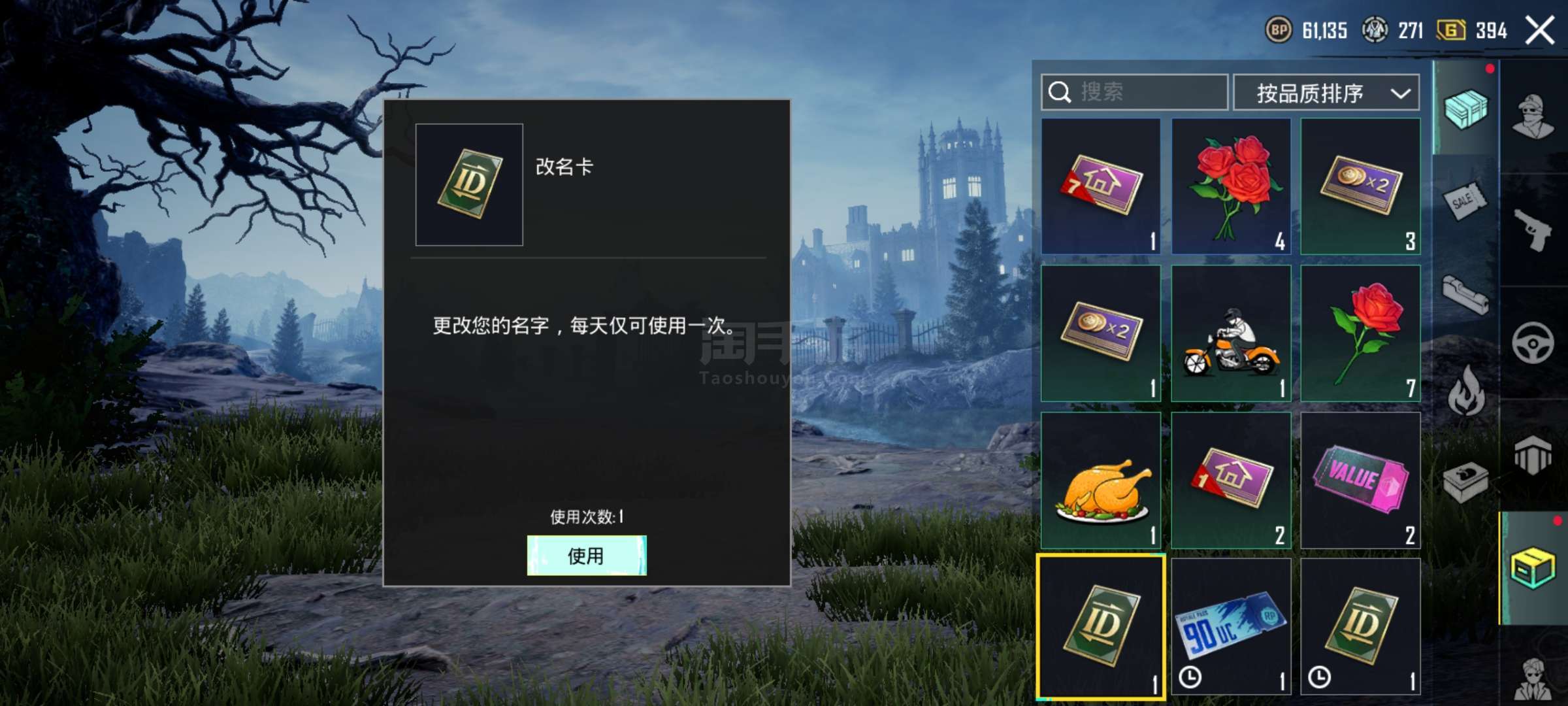Select the pink VALUE ticket item
This screenshot has height=706, width=1568.
pyautogui.click(x=1360, y=480)
